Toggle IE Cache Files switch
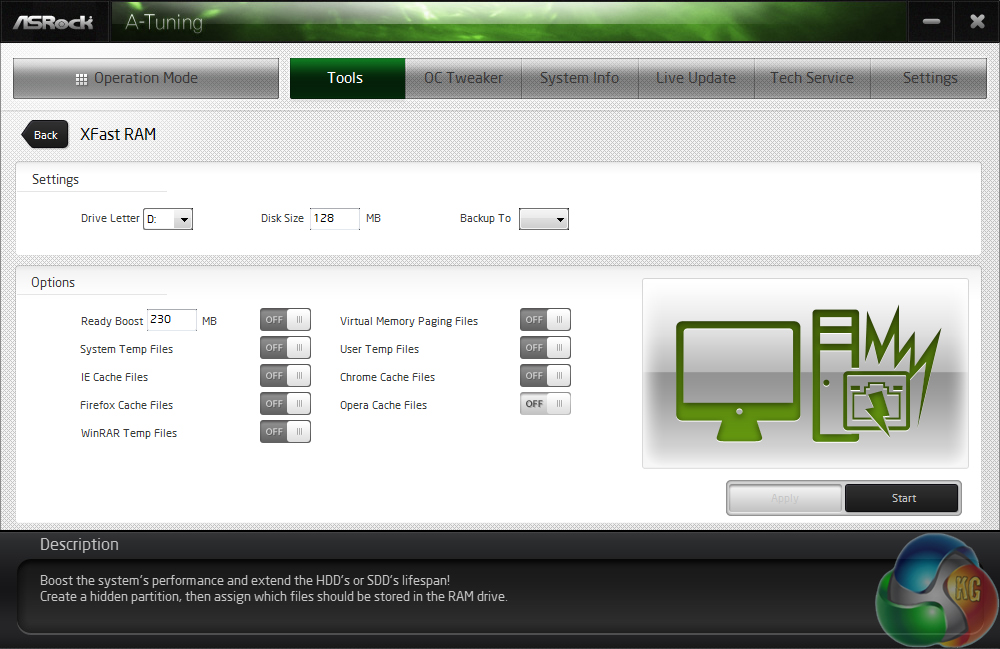Screen dimensions: 1000x649 pos(285,376)
